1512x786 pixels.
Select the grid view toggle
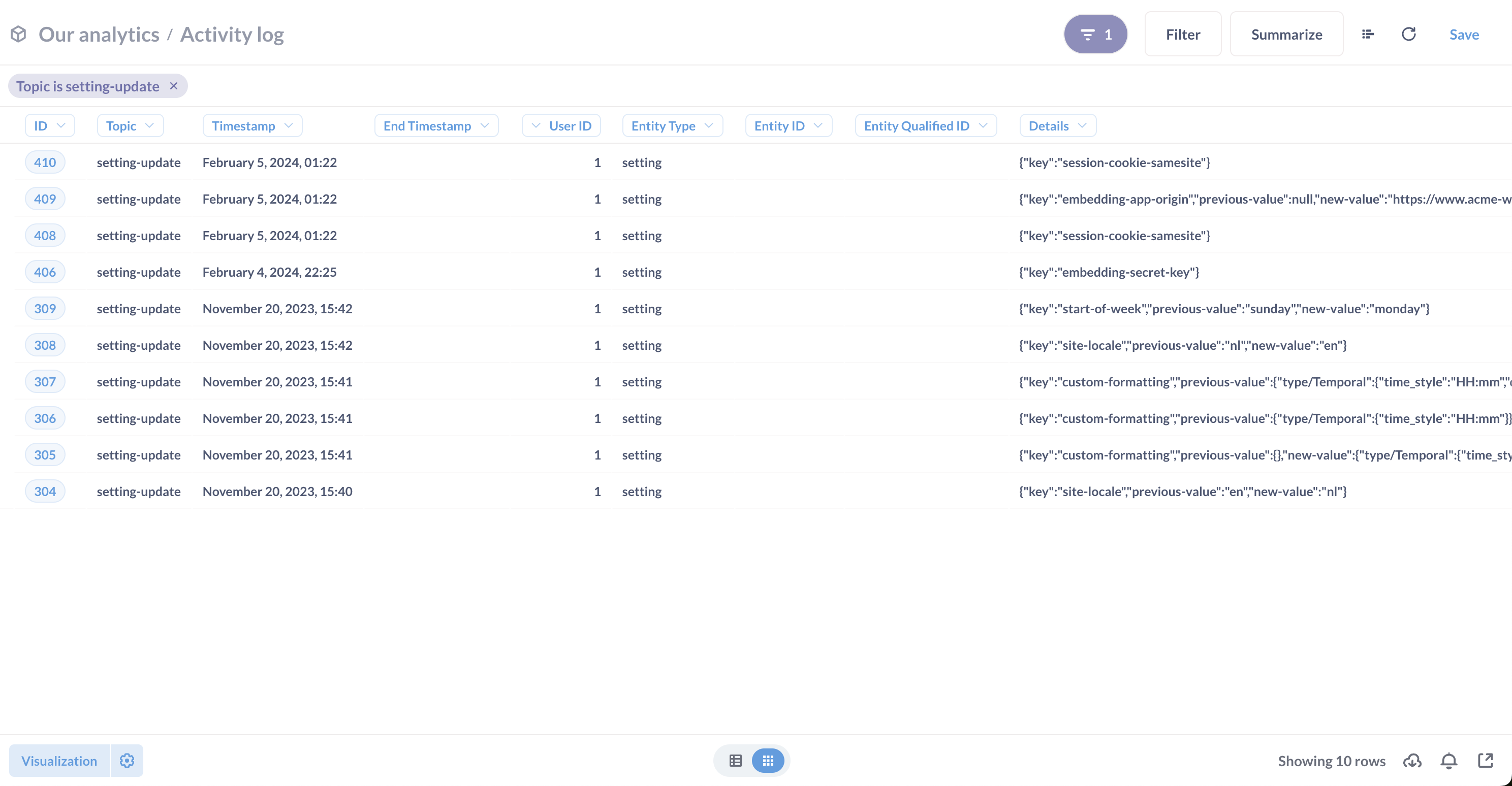(x=768, y=760)
